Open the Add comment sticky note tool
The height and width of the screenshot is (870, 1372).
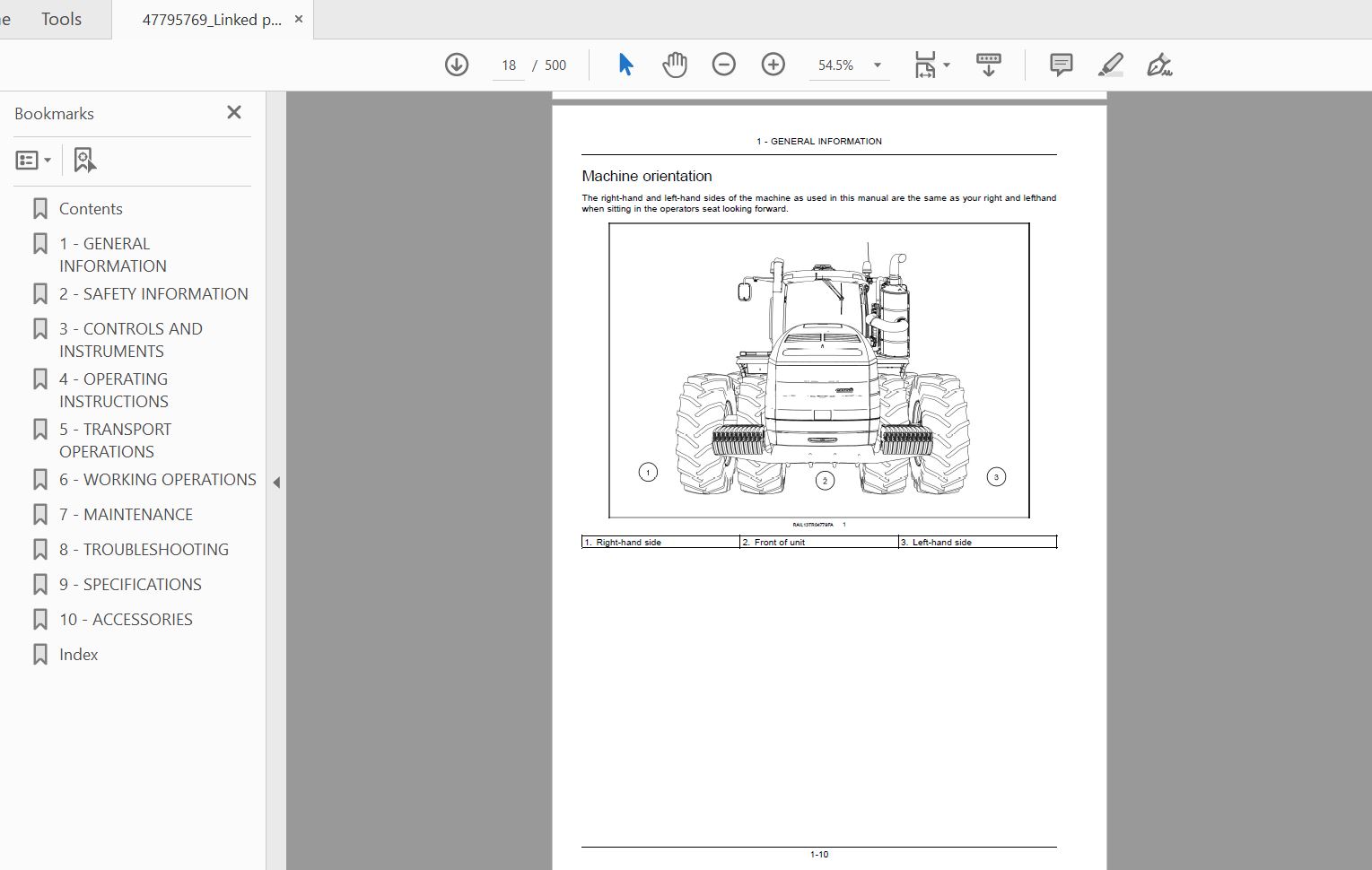1061,65
